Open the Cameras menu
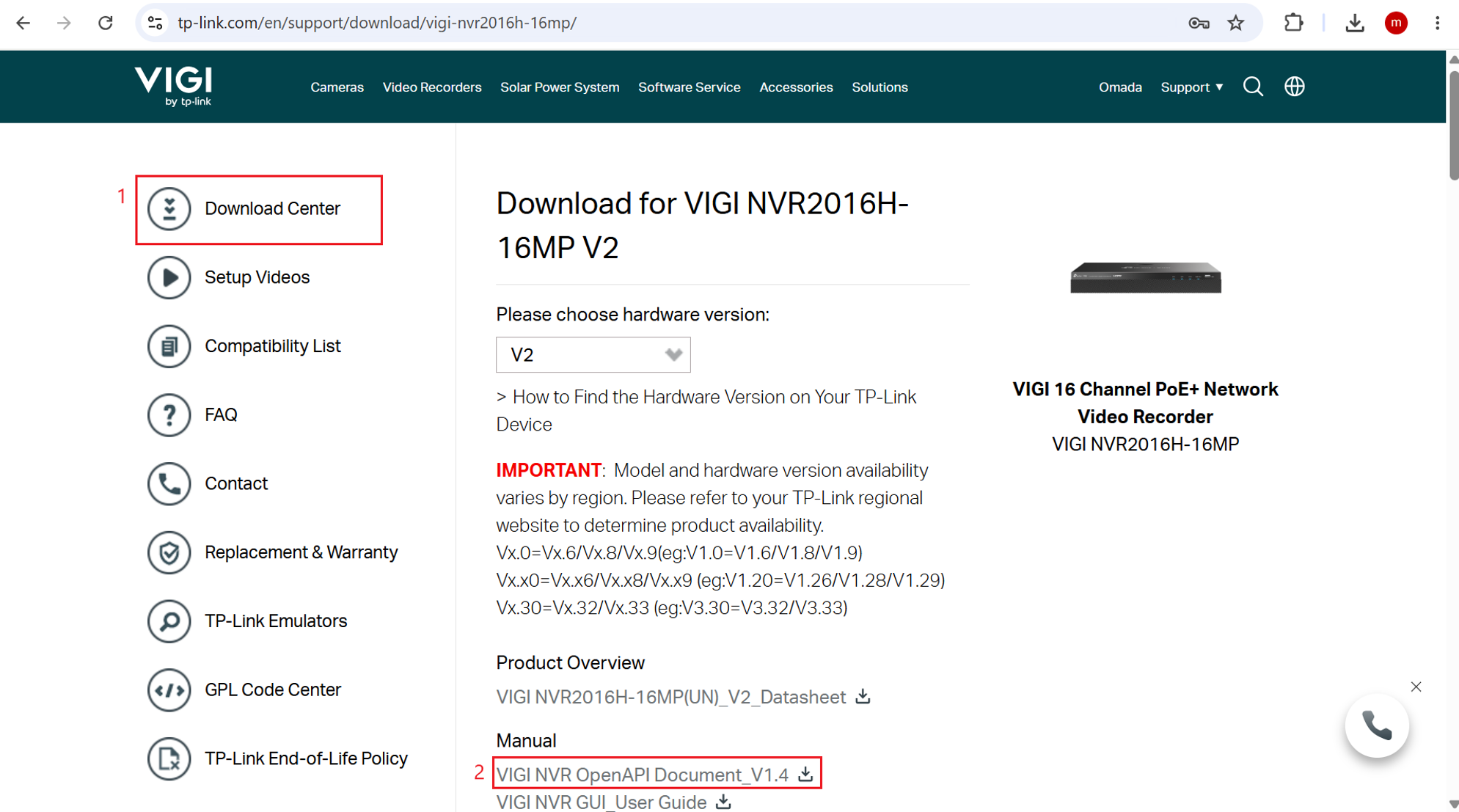The image size is (1459, 812). [337, 87]
